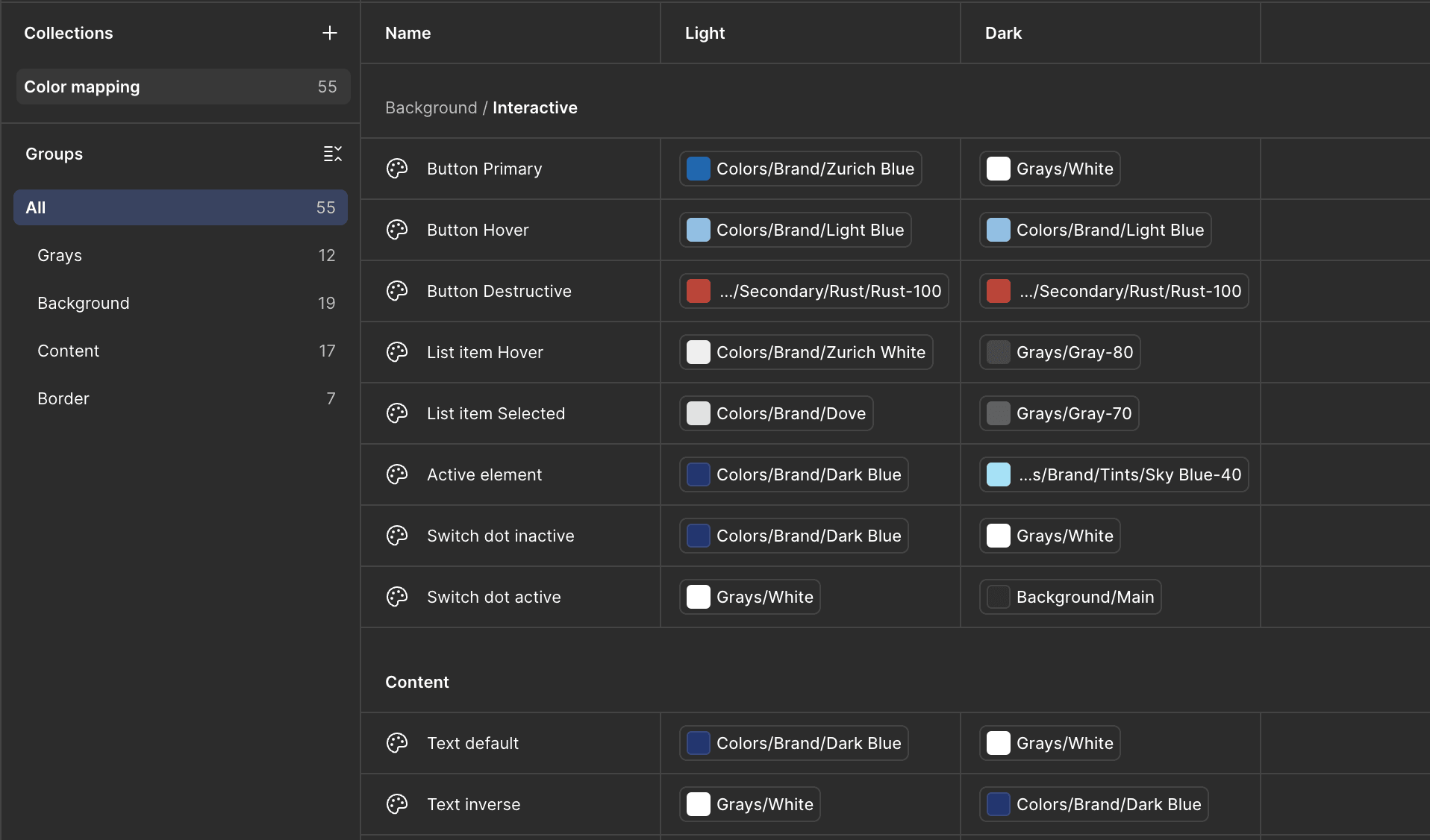Open Dark Light Blue value for Button Hover
Image resolution: width=1430 pixels, height=840 pixels.
[x=1096, y=230]
